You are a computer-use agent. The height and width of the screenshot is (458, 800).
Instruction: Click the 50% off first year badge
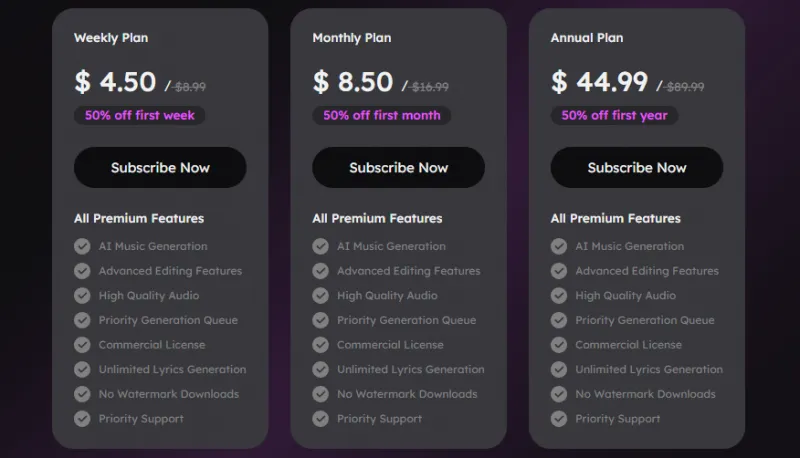click(x=614, y=116)
